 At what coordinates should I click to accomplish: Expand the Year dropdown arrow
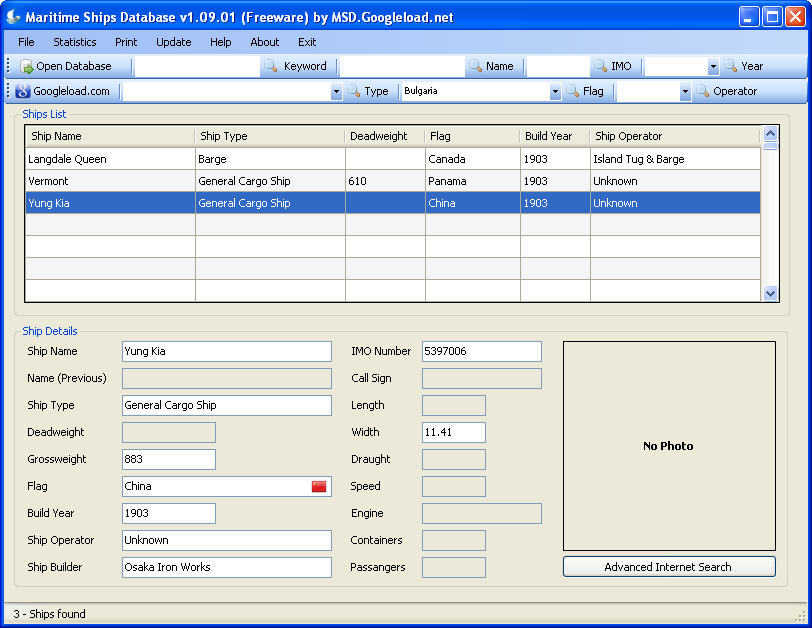713,66
